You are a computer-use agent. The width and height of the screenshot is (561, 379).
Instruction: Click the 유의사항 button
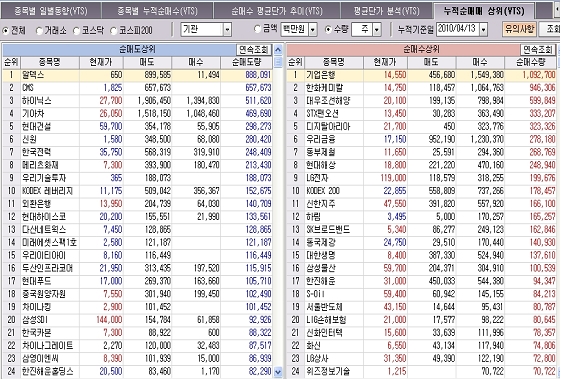[519, 29]
